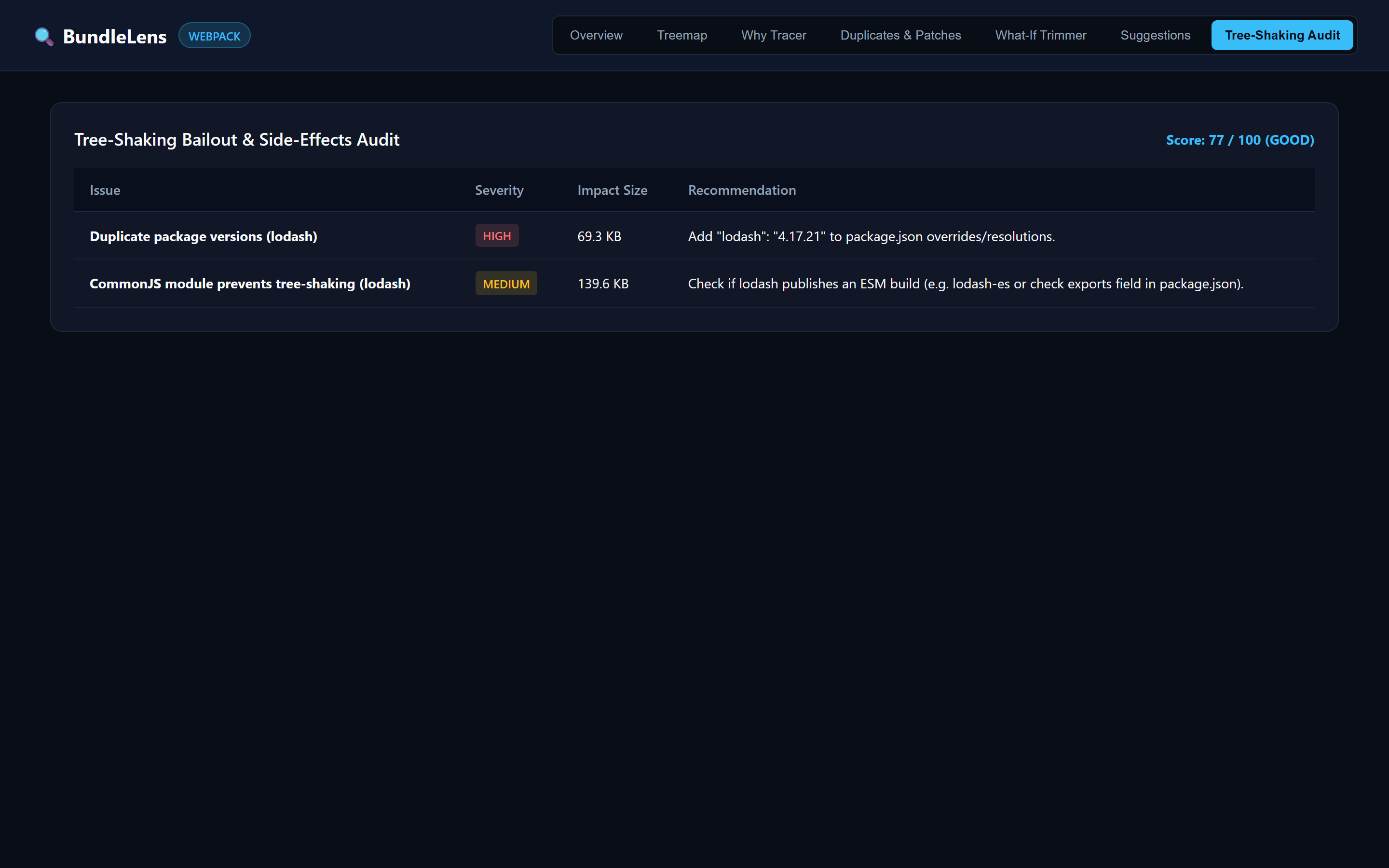Viewport: 1389px width, 868px height.
Task: Select Duplicate package versions (lodash) row
Action: [x=694, y=236]
